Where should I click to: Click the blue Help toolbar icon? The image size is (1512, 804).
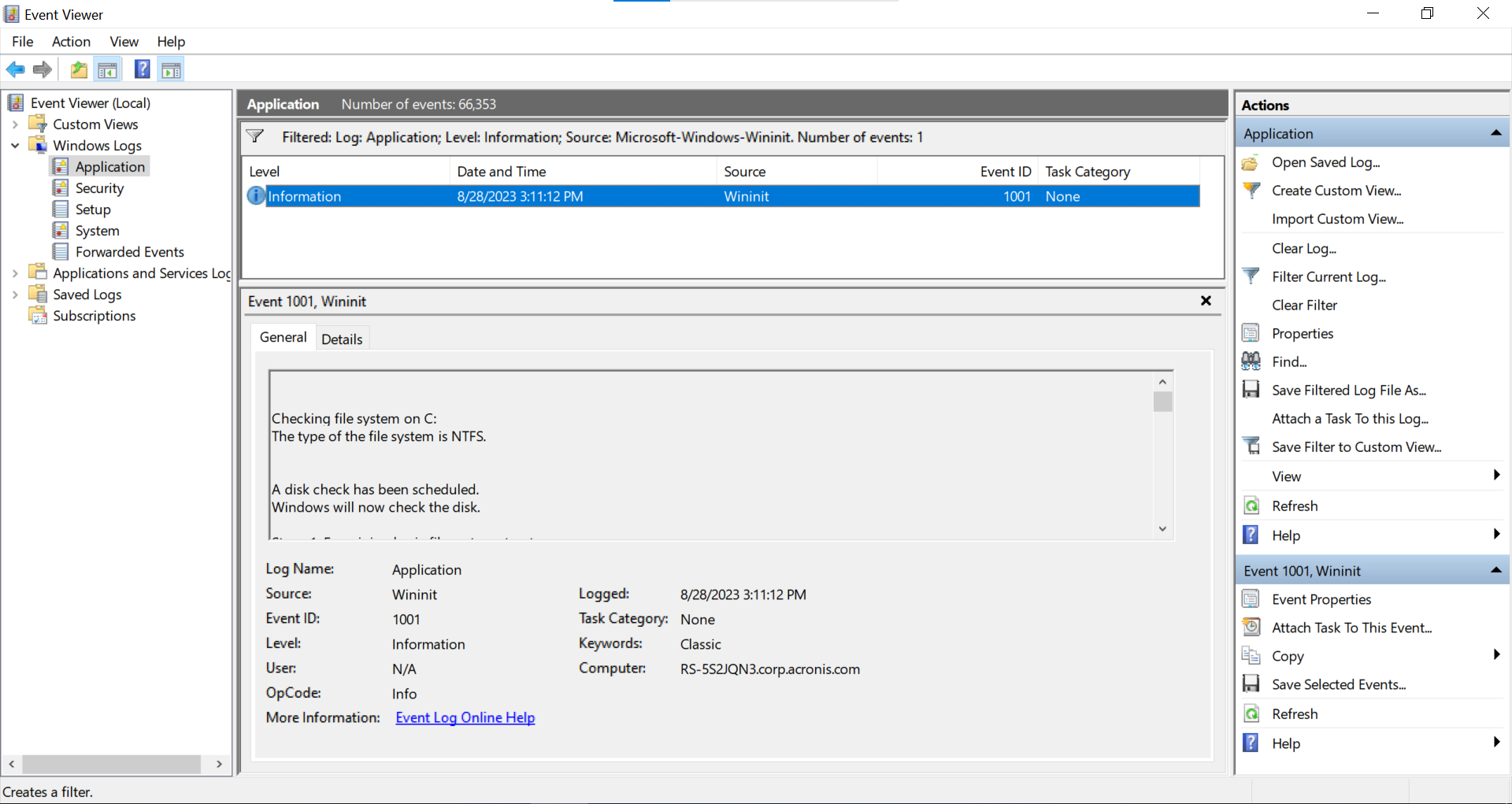point(142,70)
